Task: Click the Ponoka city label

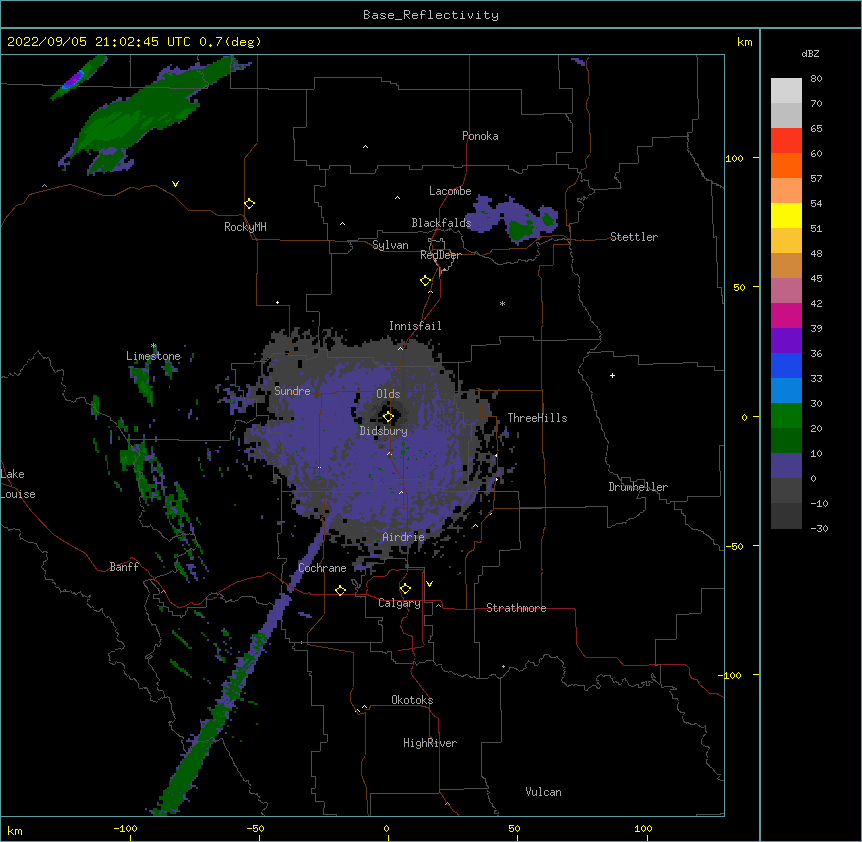Action: [x=480, y=136]
